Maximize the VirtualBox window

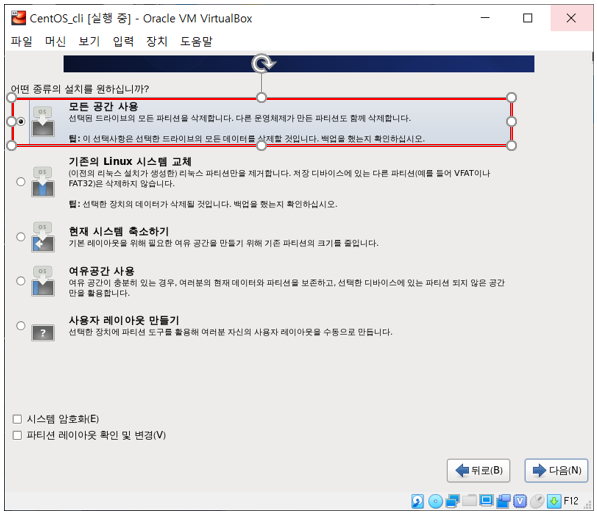click(528, 18)
